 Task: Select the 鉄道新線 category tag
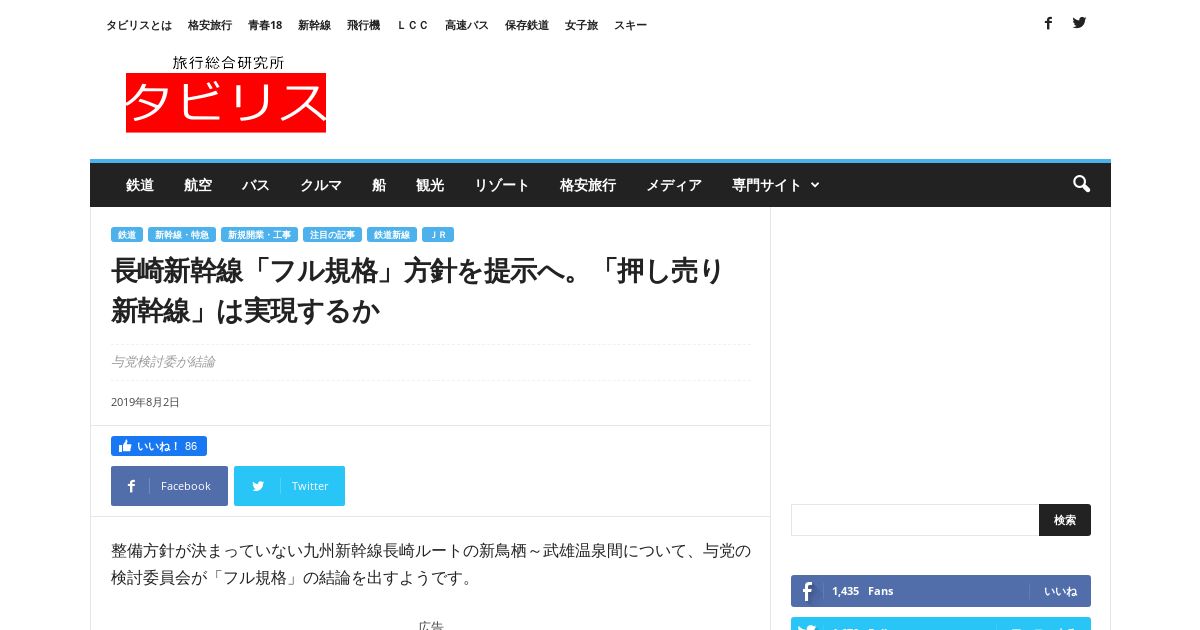[392, 235]
